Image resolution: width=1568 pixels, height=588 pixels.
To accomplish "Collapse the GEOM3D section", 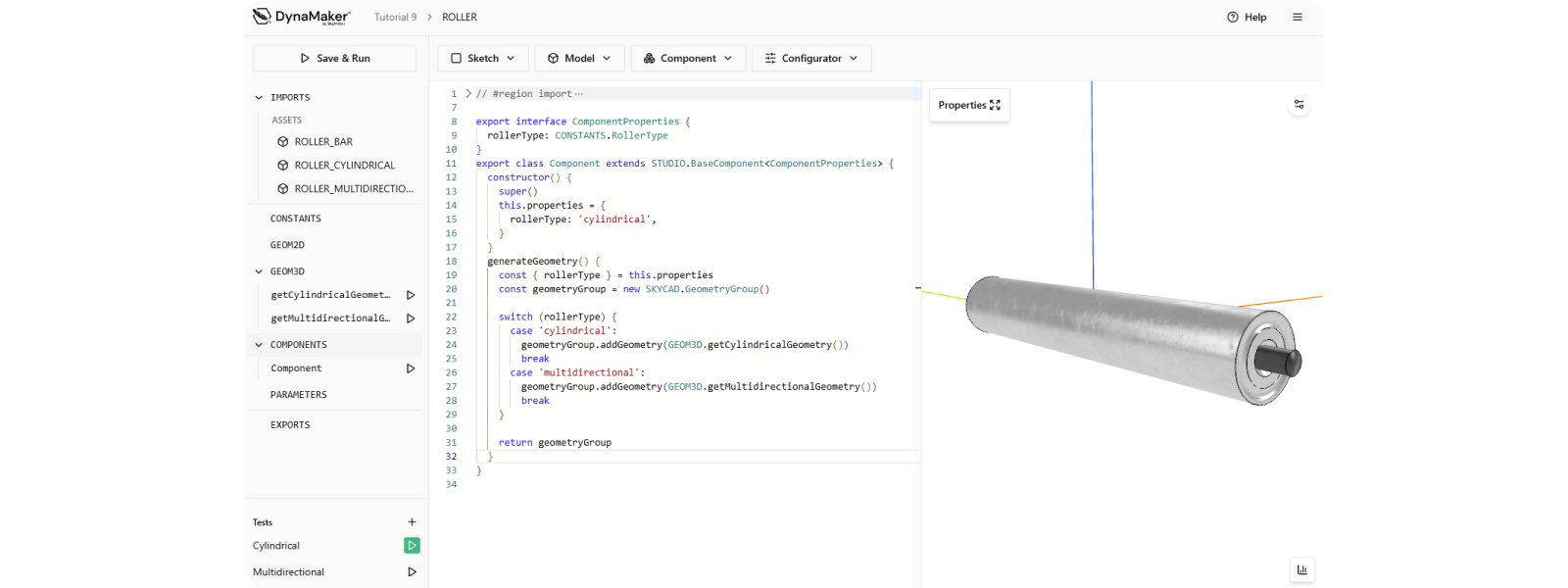I will click(x=259, y=271).
